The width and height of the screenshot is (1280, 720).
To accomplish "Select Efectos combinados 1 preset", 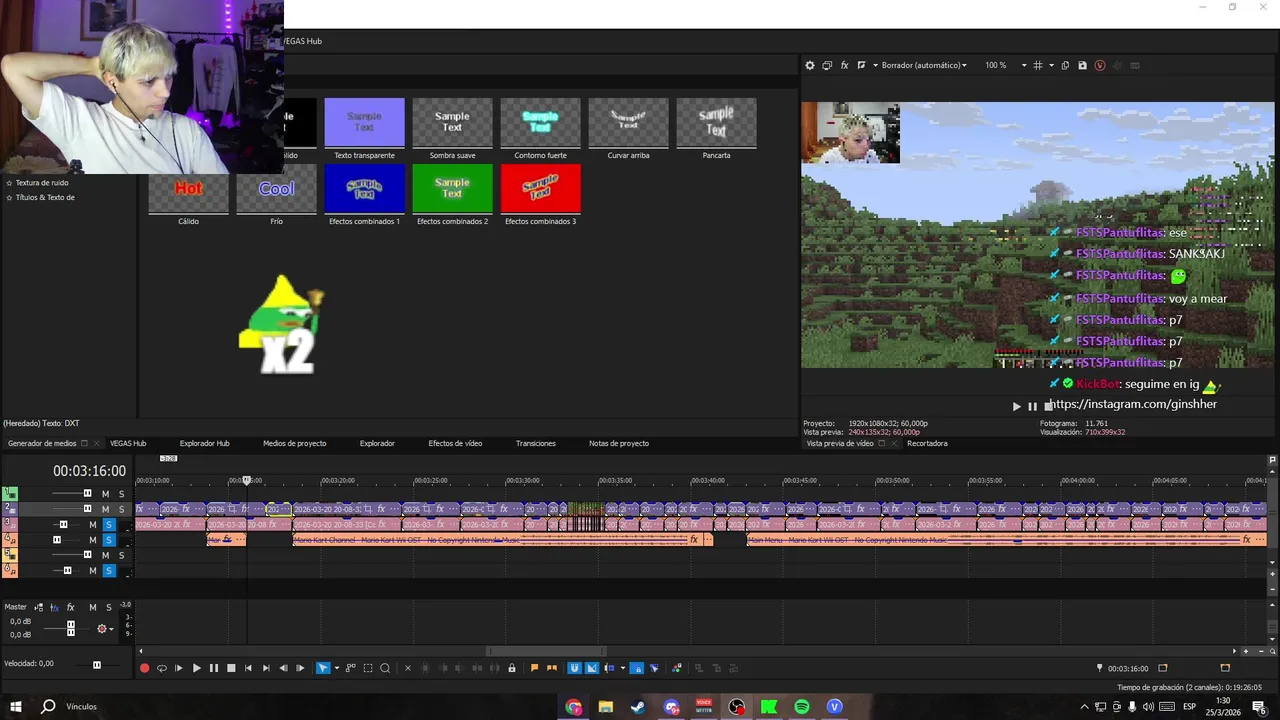I will pos(364,195).
